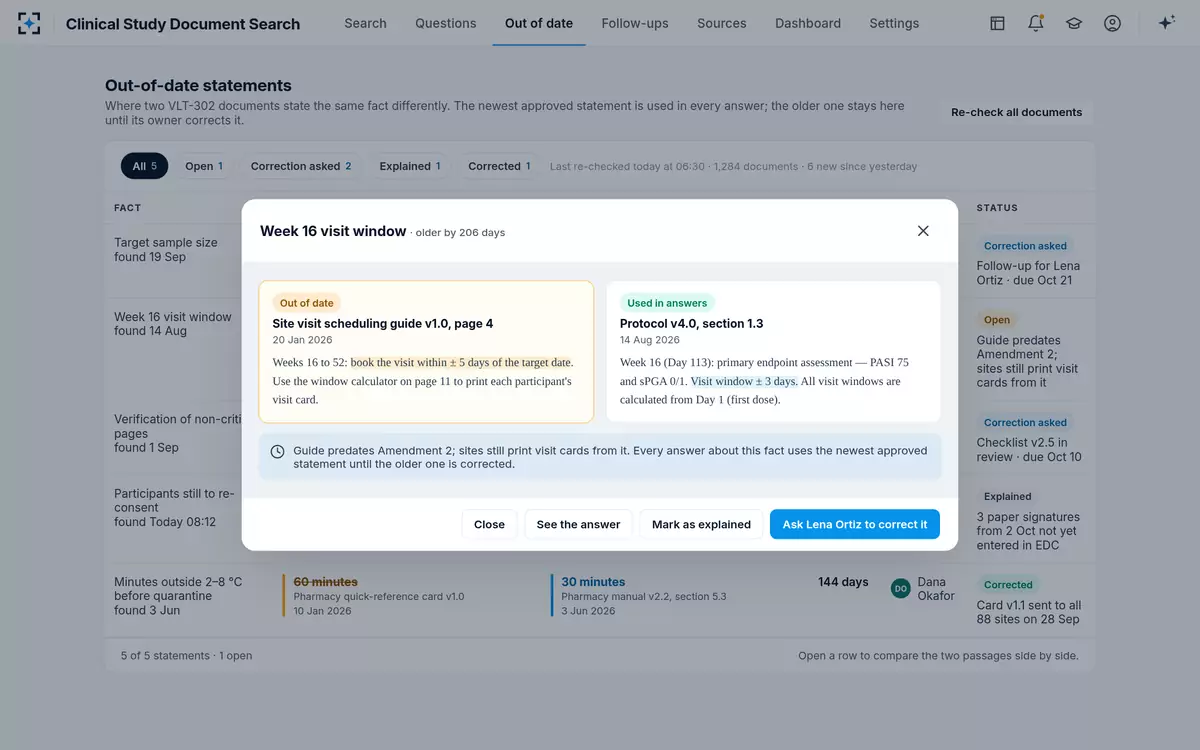Open the user profile icon

pos(1112,23)
